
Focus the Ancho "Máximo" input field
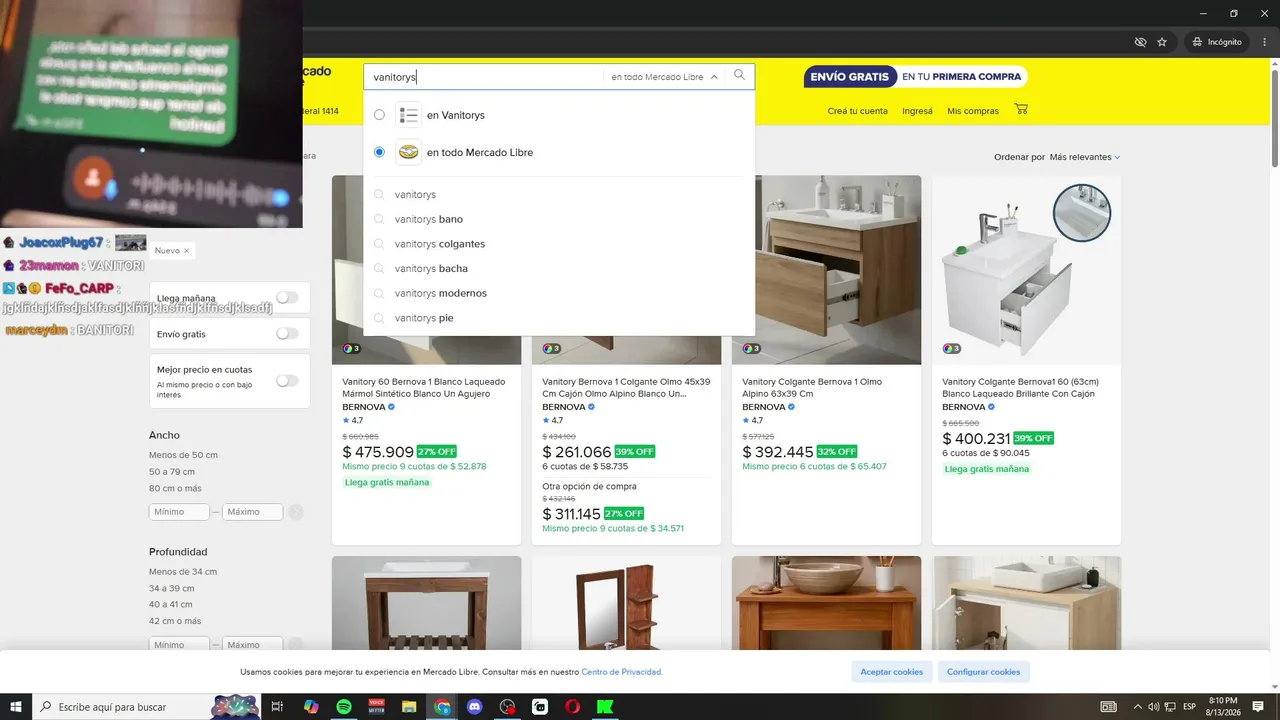pos(252,512)
